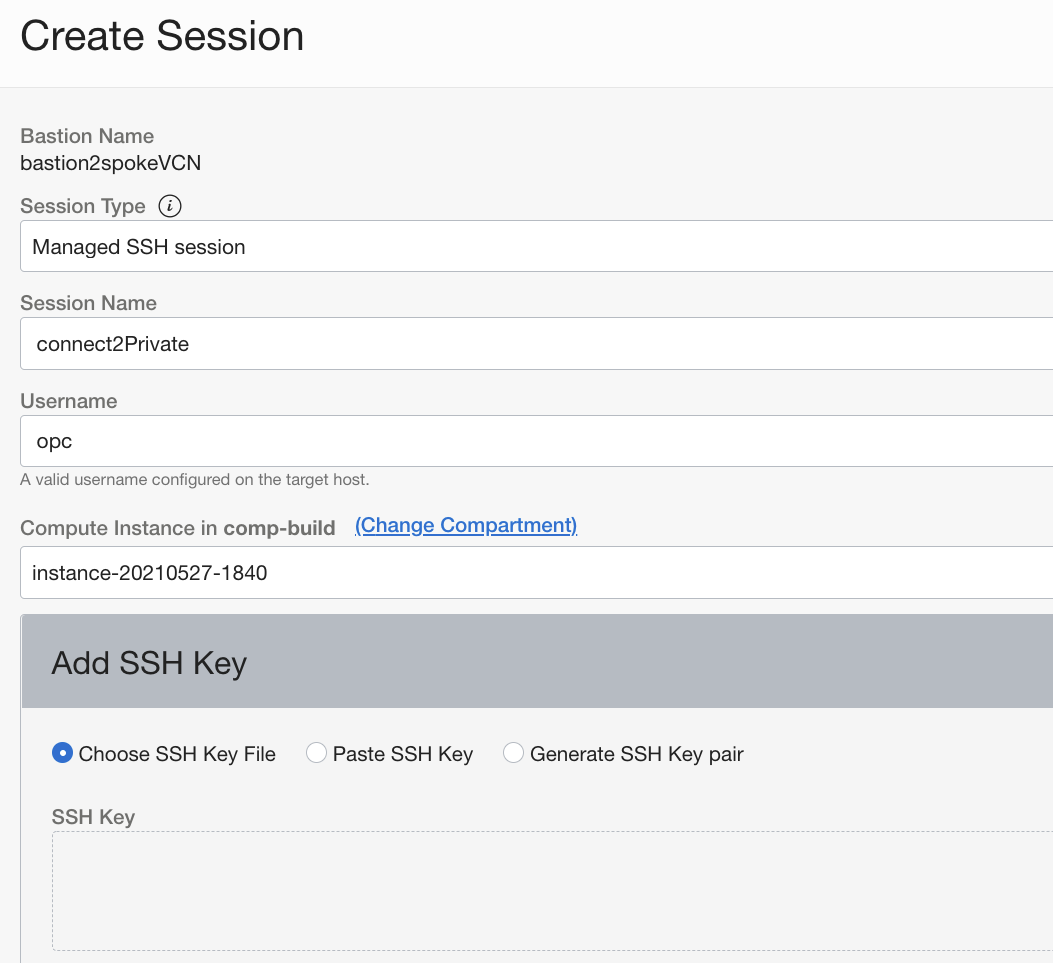
Task: Open the Compute Instance dropdown
Action: point(537,572)
